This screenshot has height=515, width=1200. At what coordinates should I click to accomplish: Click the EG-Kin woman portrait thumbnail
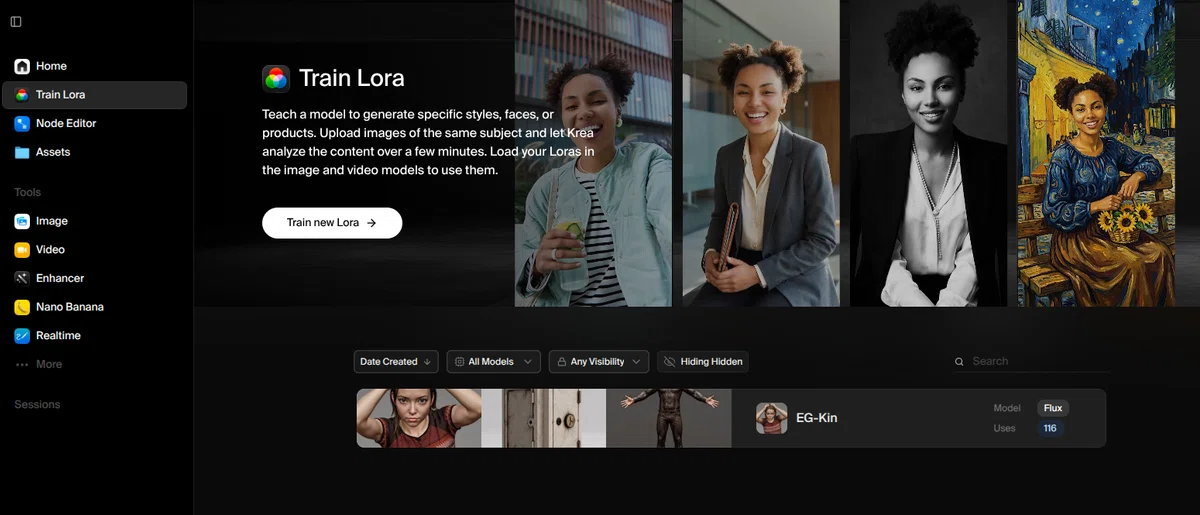(x=419, y=418)
